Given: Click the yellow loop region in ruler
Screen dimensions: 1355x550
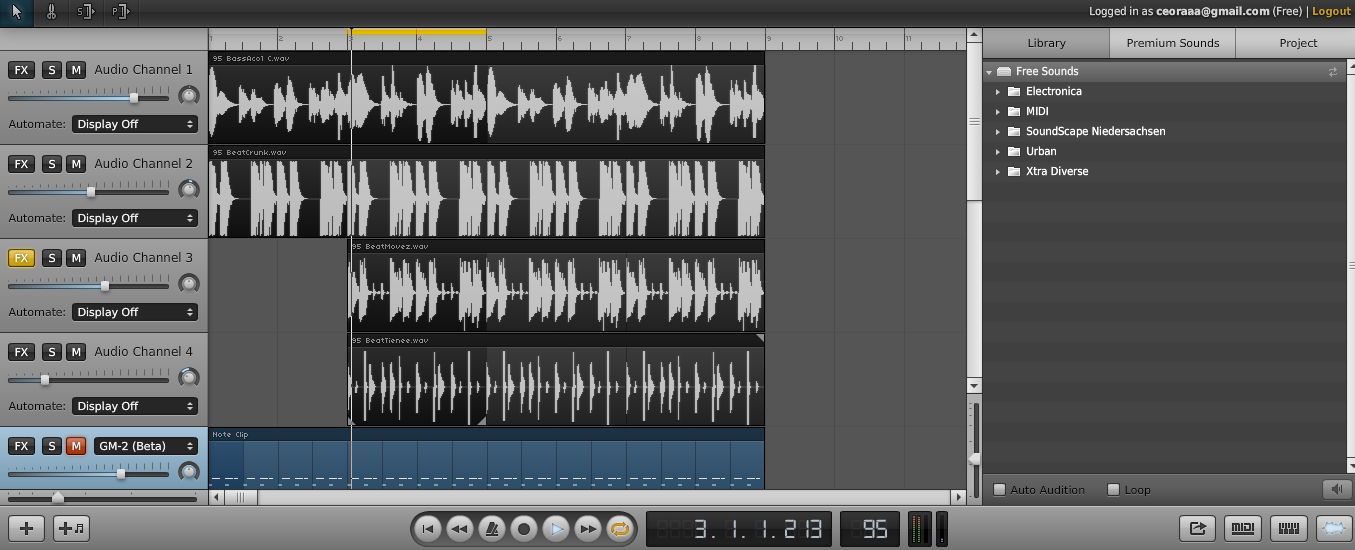Looking at the screenshot, I should pyautogui.click(x=417, y=32).
